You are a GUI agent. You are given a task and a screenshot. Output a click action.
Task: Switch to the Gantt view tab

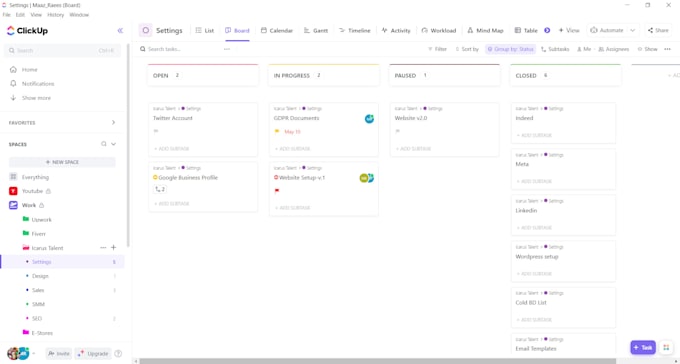pyautogui.click(x=316, y=31)
